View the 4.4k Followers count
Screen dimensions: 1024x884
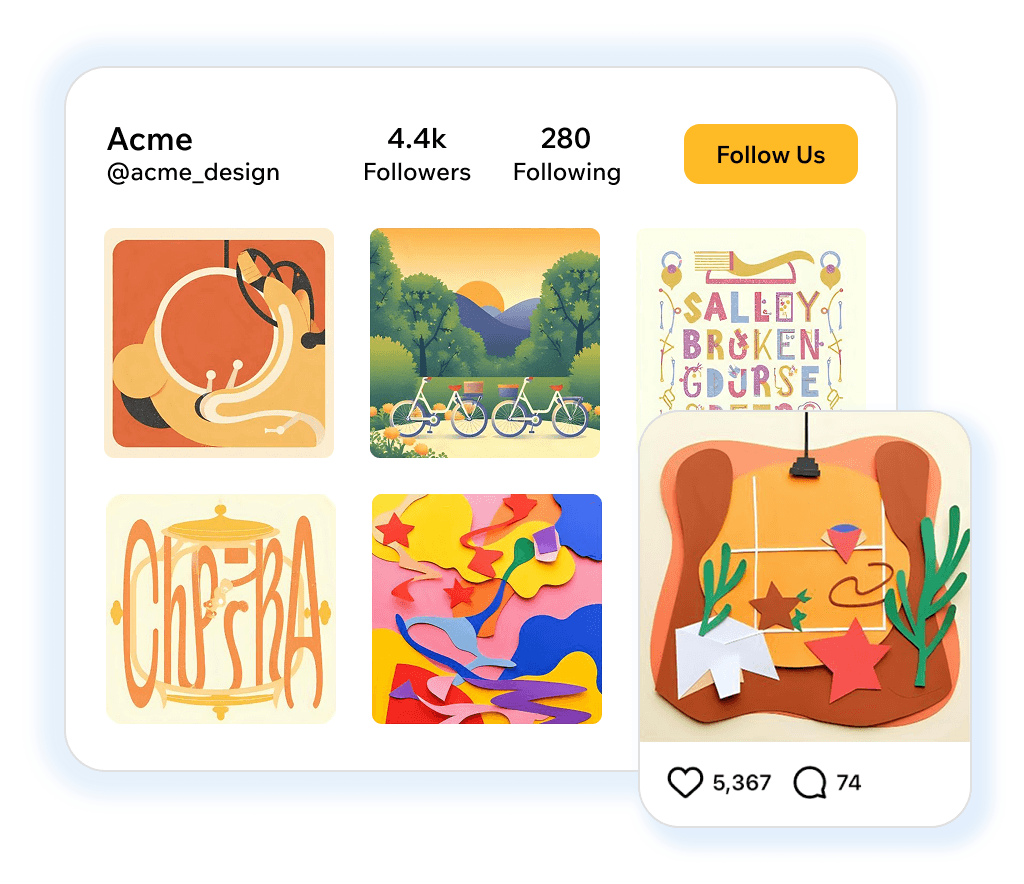click(x=417, y=138)
